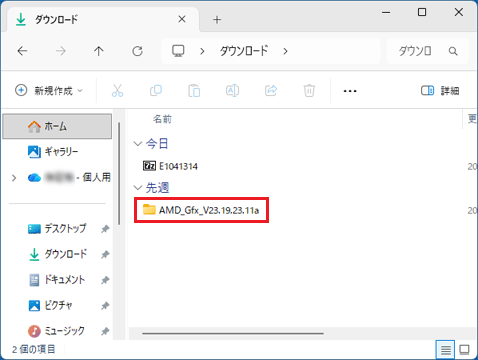This screenshot has width=478, height=360.
Task: Expand chevron after ダウンロード breadcrumb
Action: click(285, 51)
